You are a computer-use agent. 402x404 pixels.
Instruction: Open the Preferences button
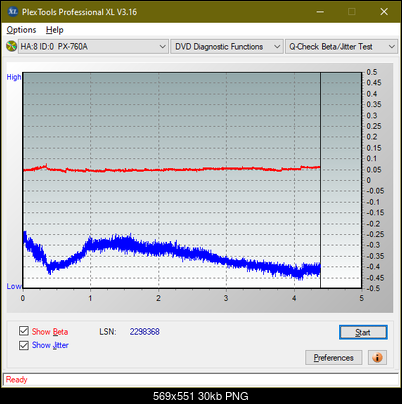click(334, 358)
